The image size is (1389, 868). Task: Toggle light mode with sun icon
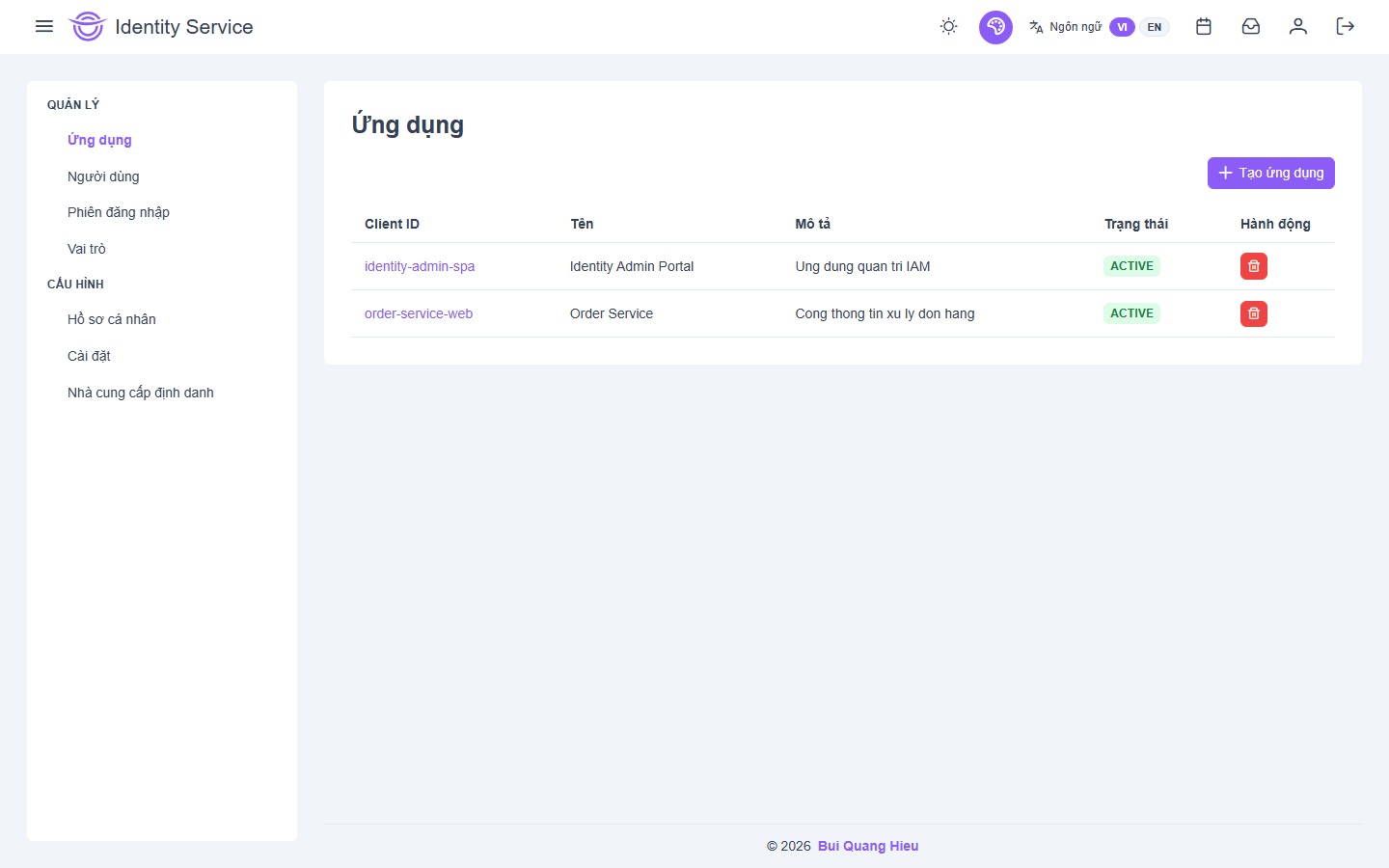click(948, 26)
